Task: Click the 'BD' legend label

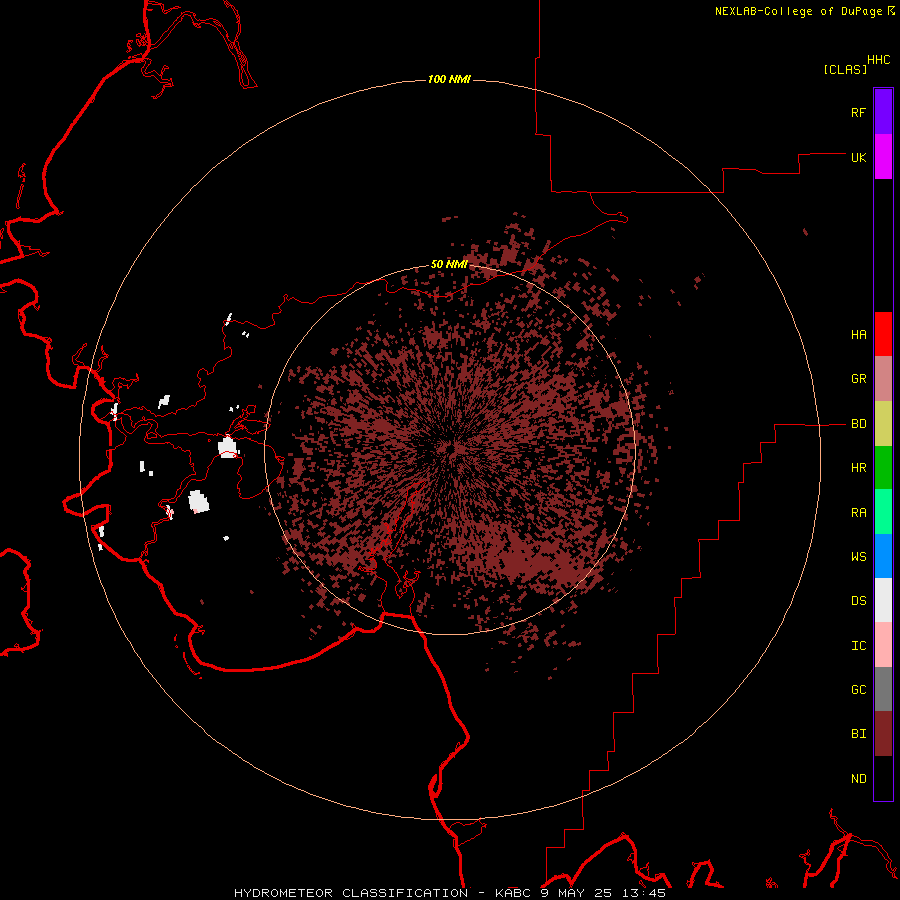Action: (858, 424)
